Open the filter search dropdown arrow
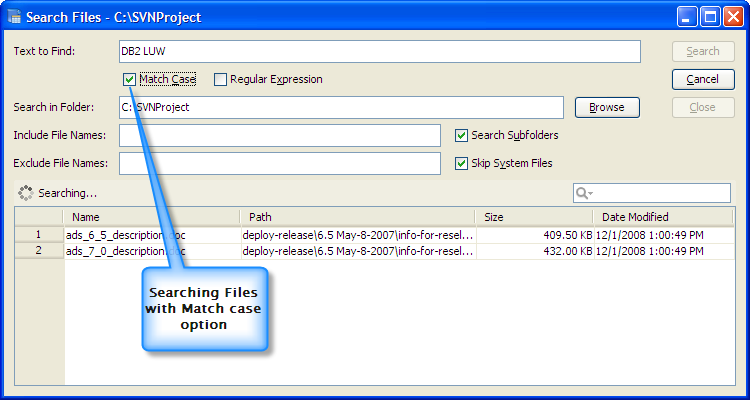 (591, 193)
